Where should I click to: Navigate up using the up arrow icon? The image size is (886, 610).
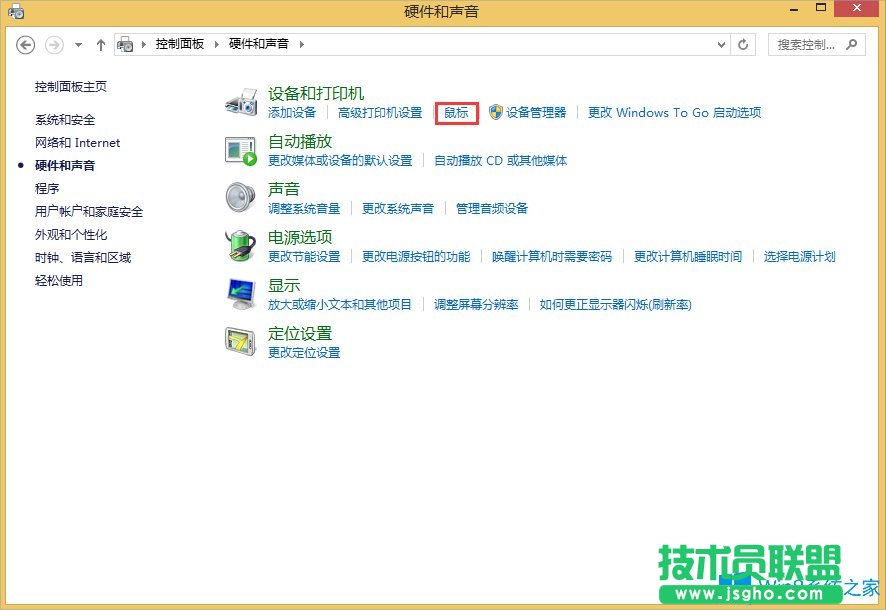pos(101,44)
